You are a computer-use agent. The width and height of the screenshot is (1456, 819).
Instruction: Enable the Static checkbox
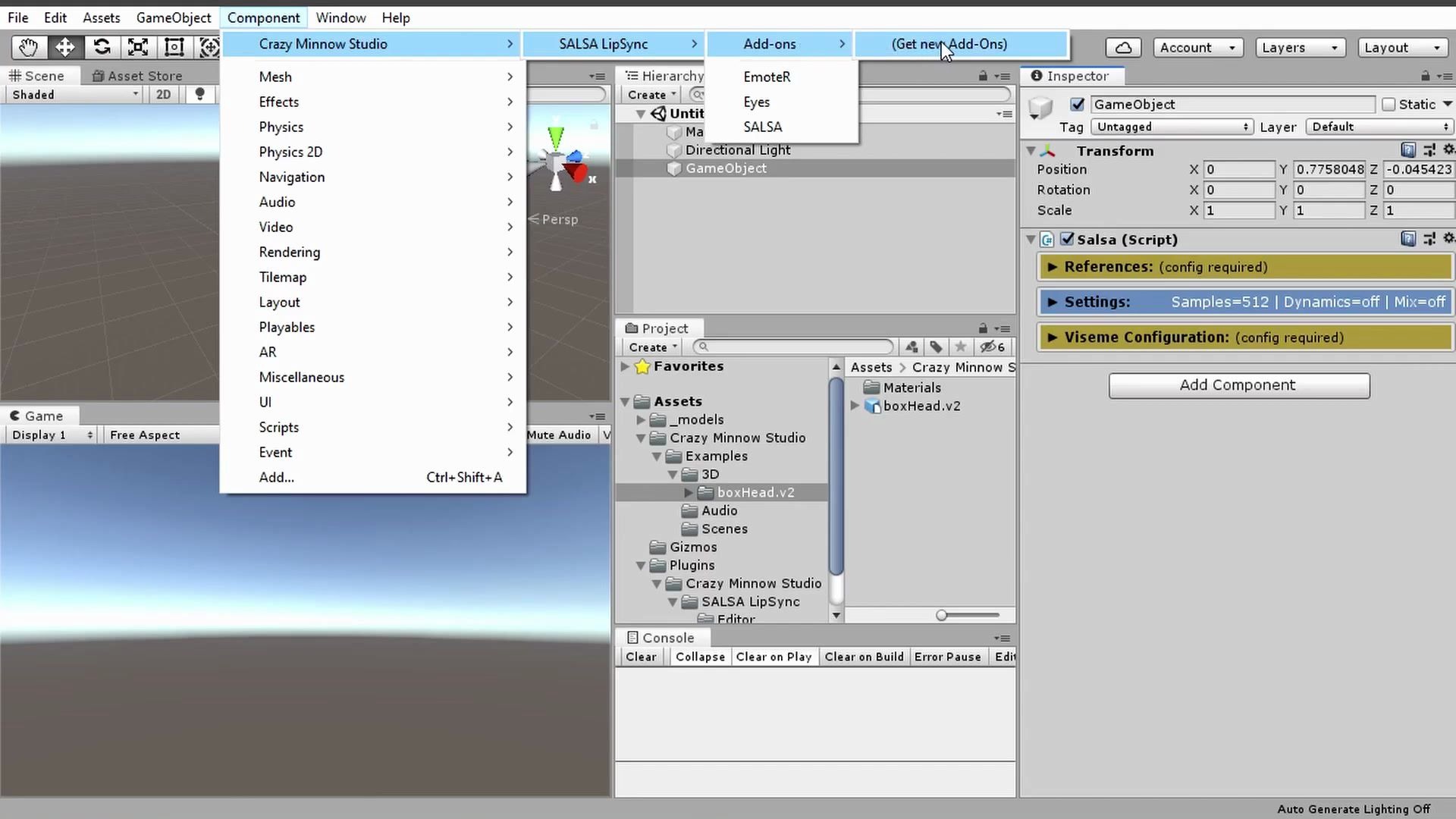[x=1389, y=105]
